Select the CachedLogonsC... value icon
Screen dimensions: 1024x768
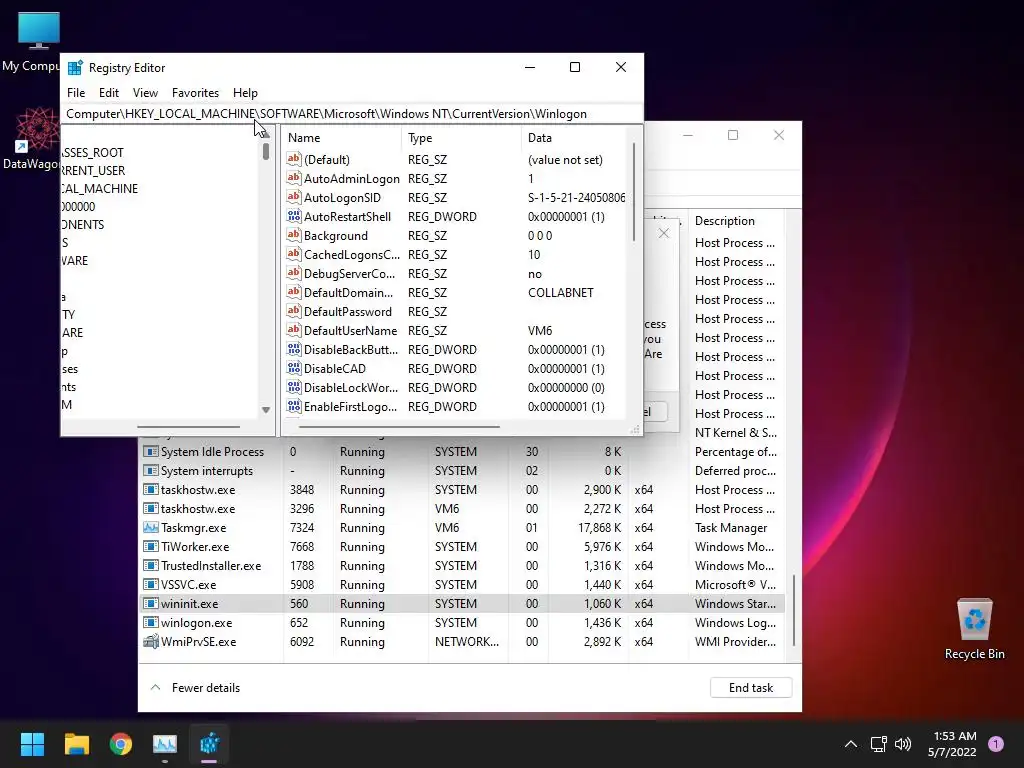point(294,254)
